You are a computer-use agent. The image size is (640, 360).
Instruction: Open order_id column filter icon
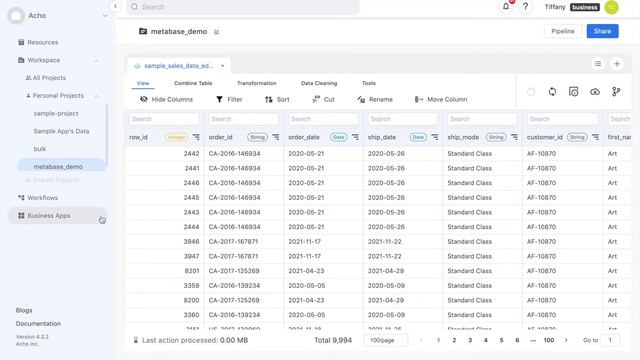pos(276,137)
